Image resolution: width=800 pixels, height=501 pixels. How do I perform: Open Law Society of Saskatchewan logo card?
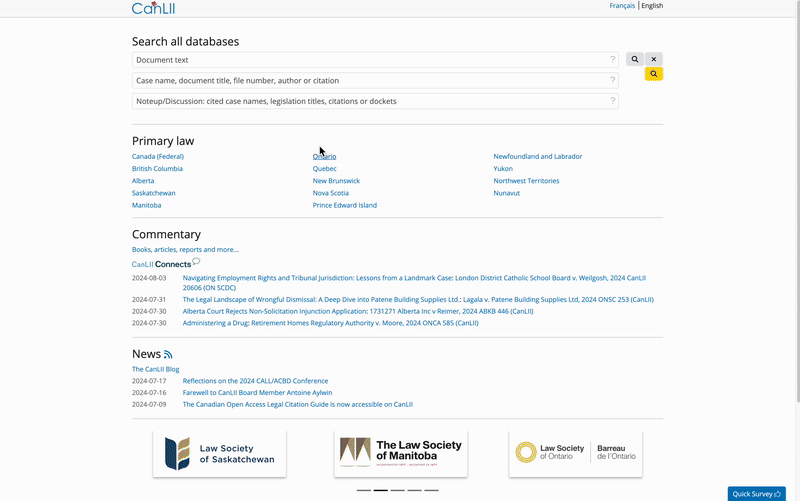pos(219,454)
